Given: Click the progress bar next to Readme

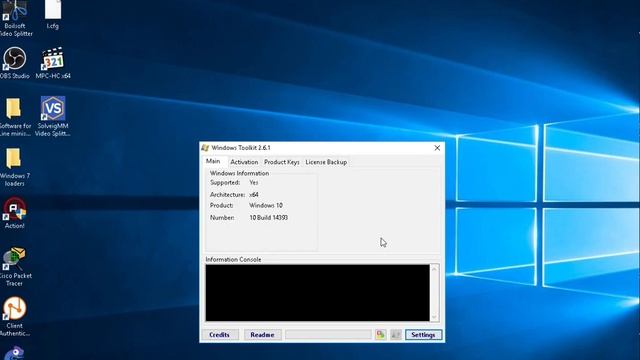Looking at the screenshot, I should [x=328, y=335].
